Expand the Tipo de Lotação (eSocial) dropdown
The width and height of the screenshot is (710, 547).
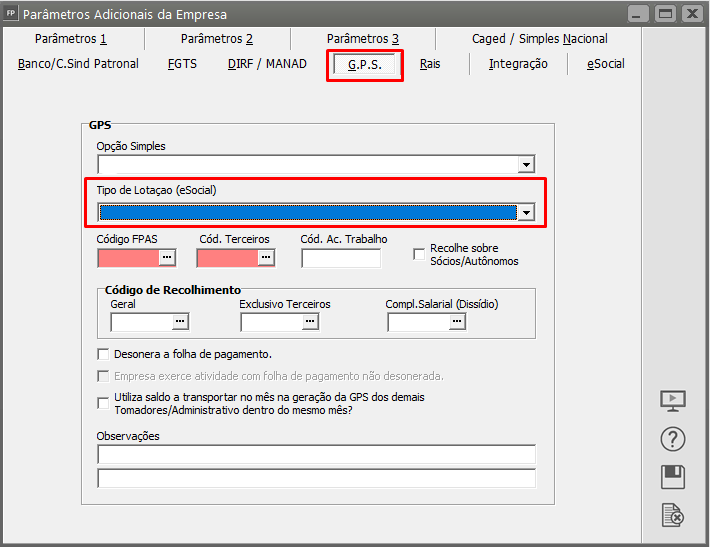(526, 212)
